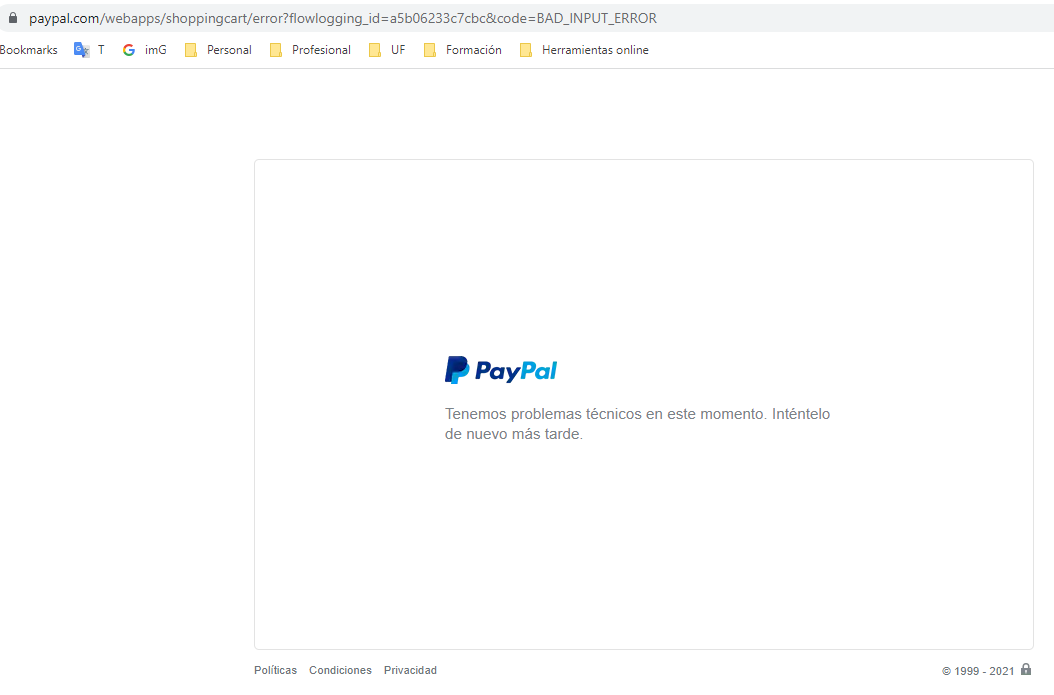Open the Google imG bookmark
The height and width of the screenshot is (695, 1054).
coord(145,50)
